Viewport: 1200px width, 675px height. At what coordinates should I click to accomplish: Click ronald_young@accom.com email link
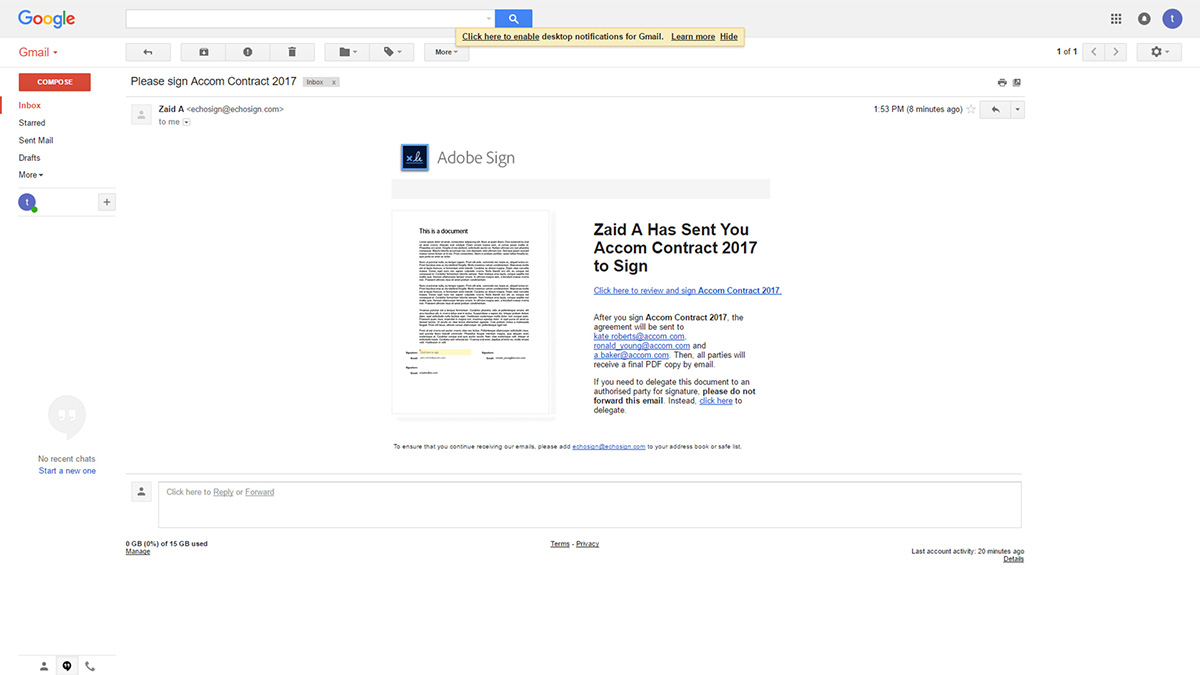tap(642, 346)
